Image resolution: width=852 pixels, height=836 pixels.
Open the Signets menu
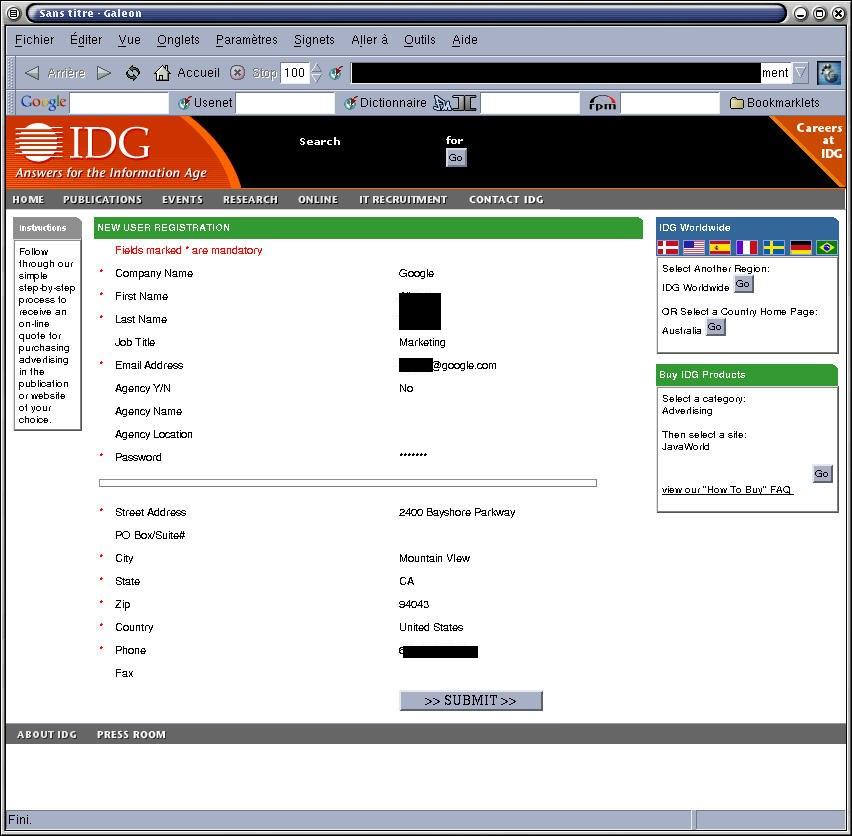314,40
